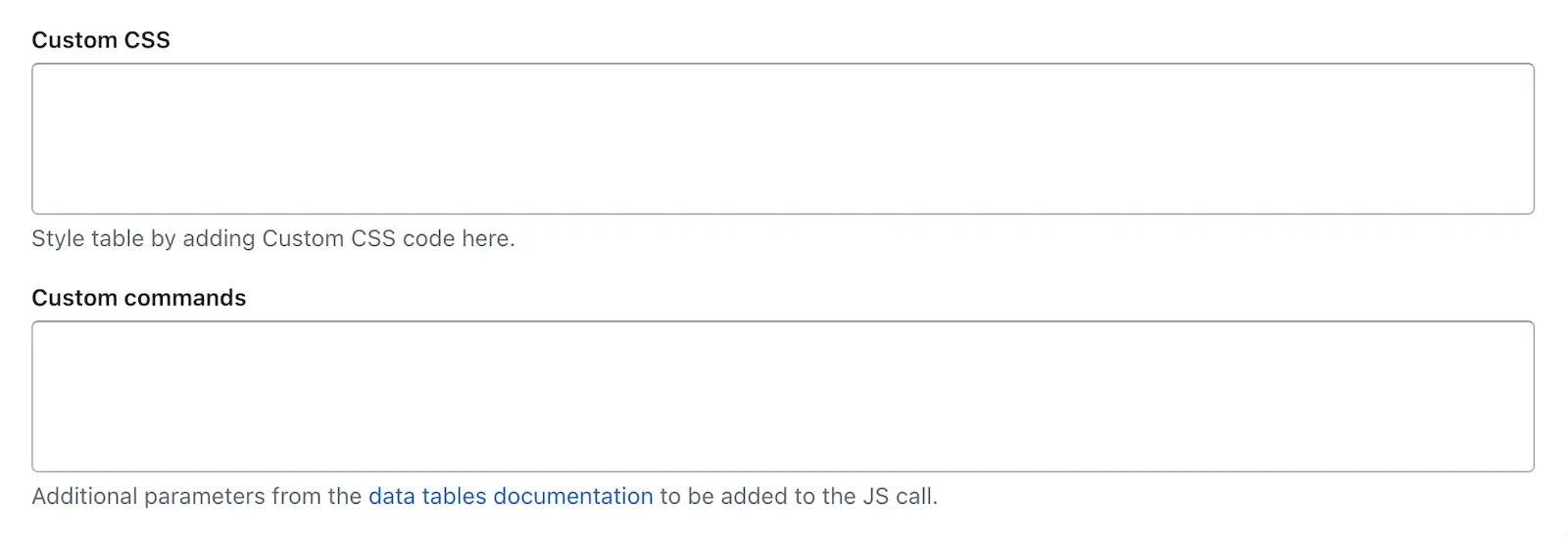The image size is (1568, 537).
Task: Click the 'Additional parameters from the' help text
Action: [x=197, y=496]
